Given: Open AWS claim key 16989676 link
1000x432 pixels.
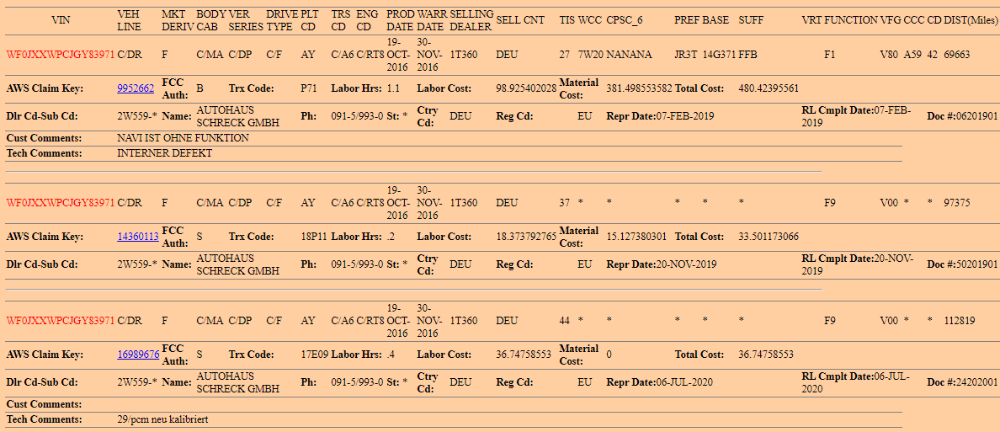Looking at the screenshot, I should click(137, 355).
